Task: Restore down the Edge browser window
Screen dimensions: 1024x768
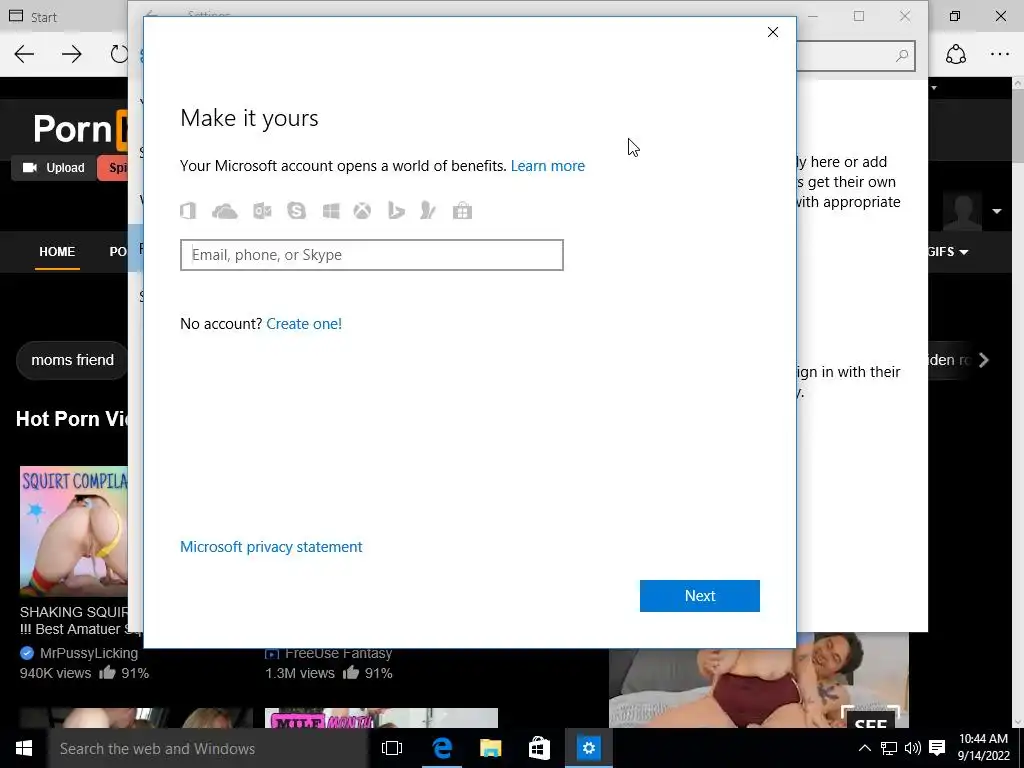Action: pyautogui.click(x=955, y=16)
